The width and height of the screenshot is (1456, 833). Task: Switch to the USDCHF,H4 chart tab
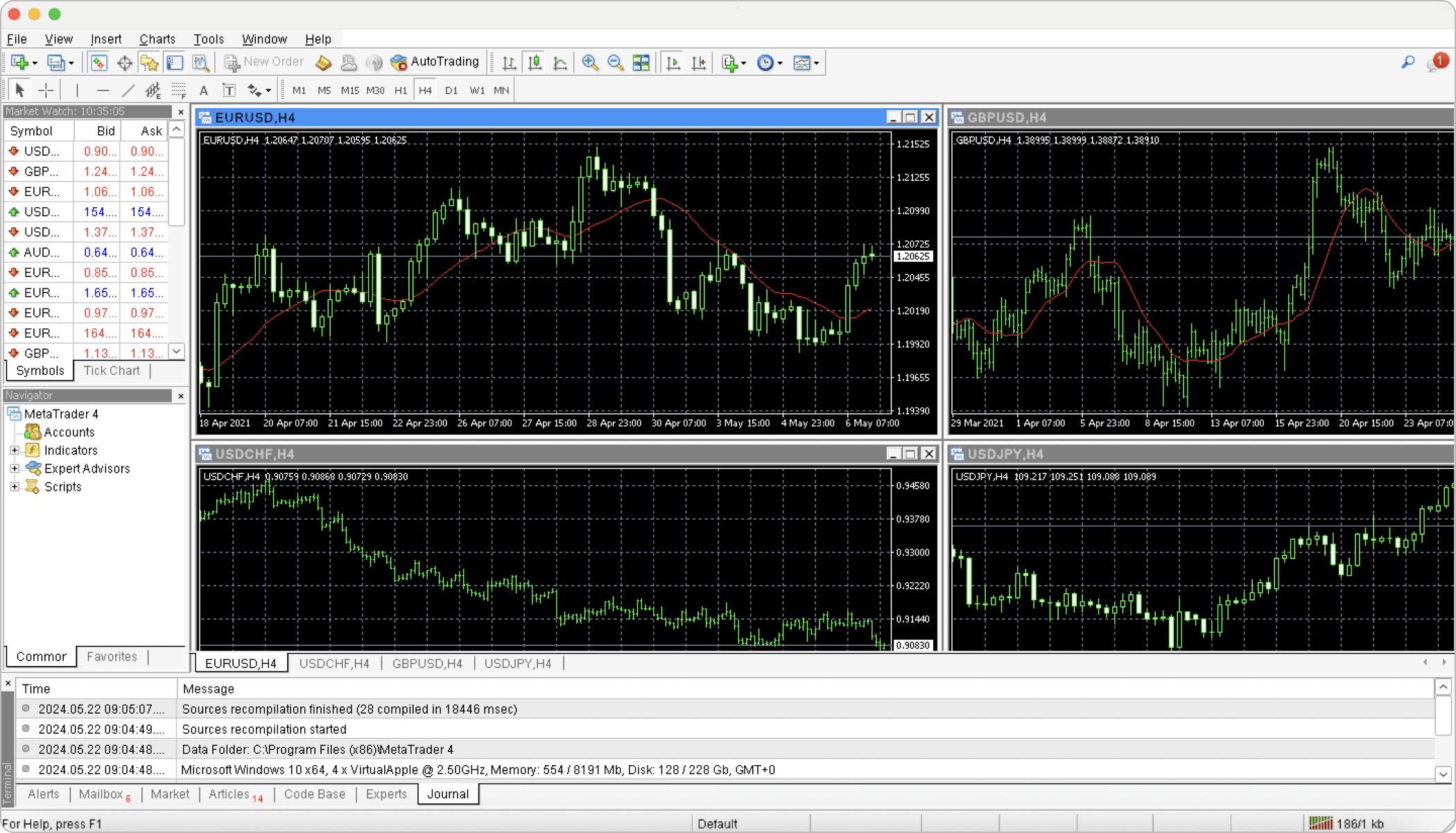[333, 663]
